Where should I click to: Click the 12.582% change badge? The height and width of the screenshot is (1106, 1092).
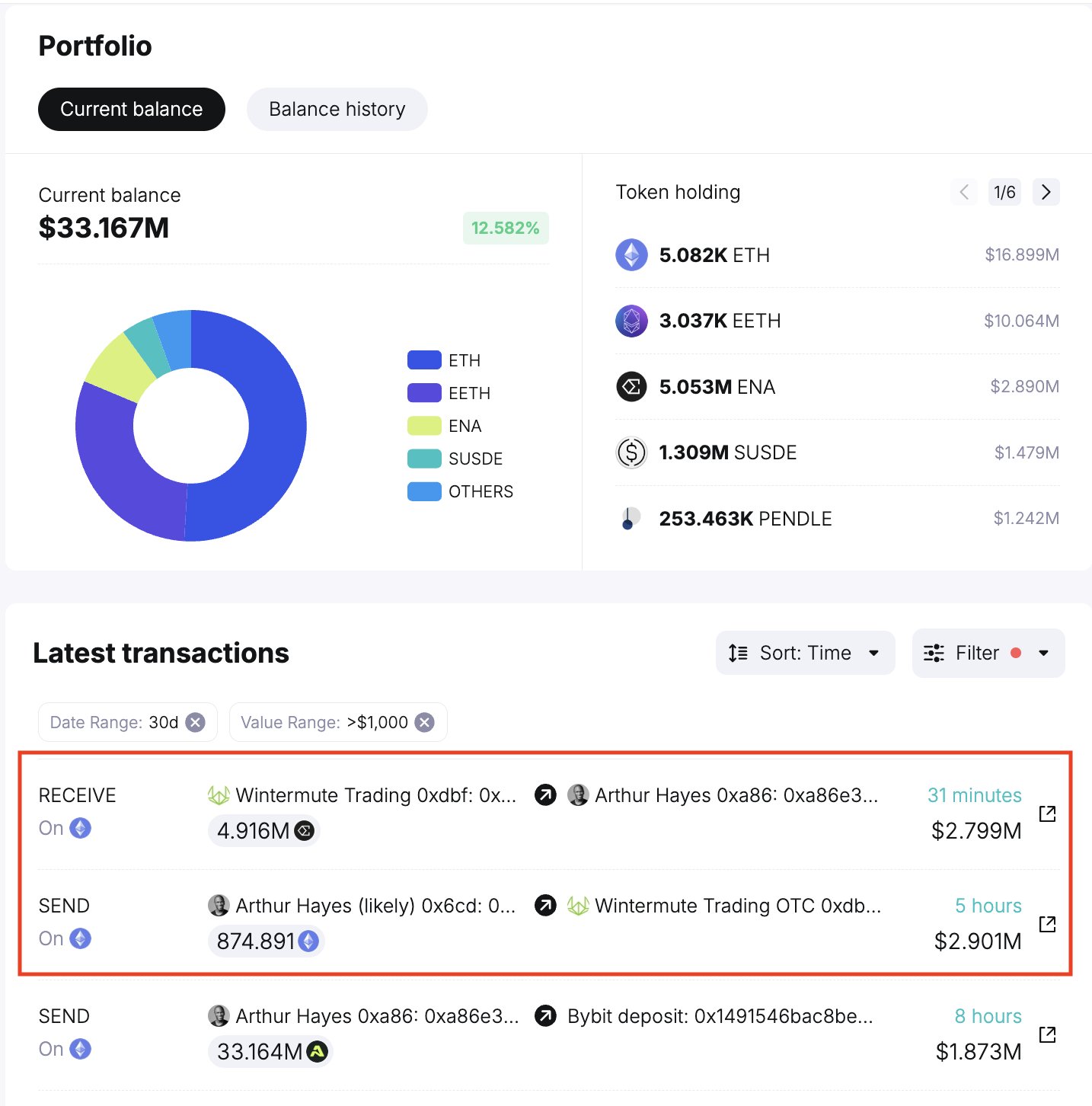[x=505, y=228]
